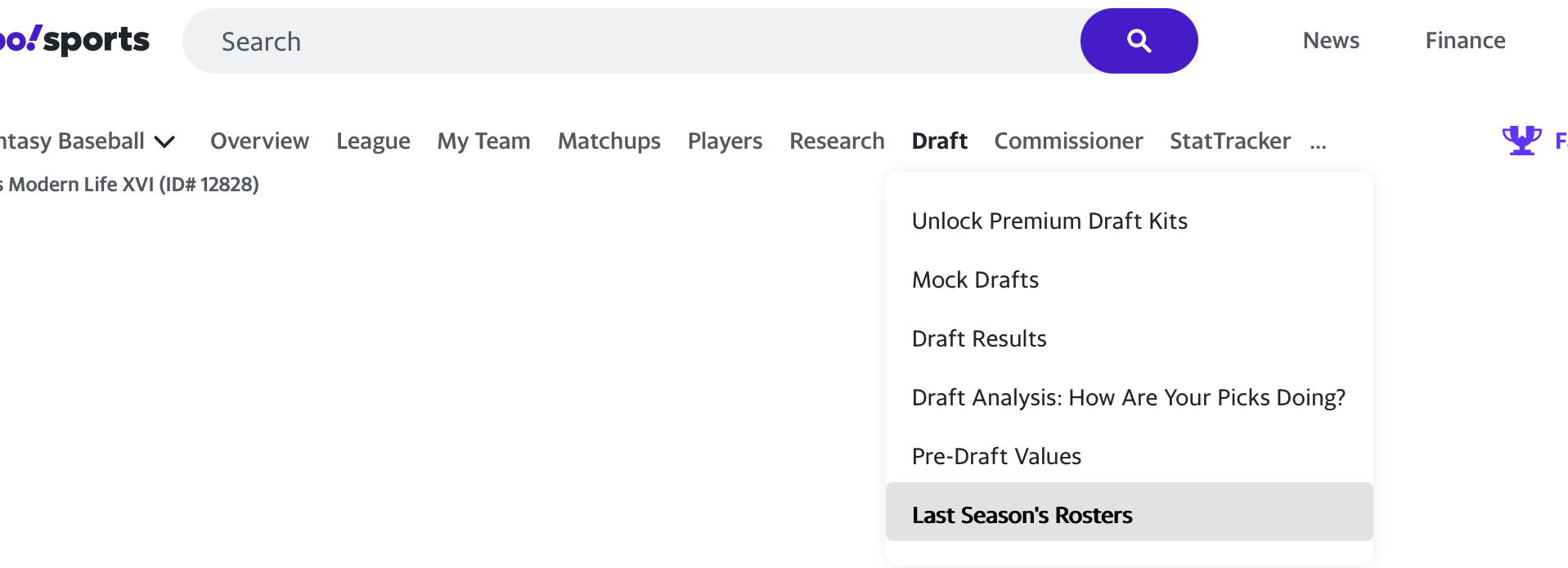
Task: Click the purple trophy icon
Action: [1521, 141]
